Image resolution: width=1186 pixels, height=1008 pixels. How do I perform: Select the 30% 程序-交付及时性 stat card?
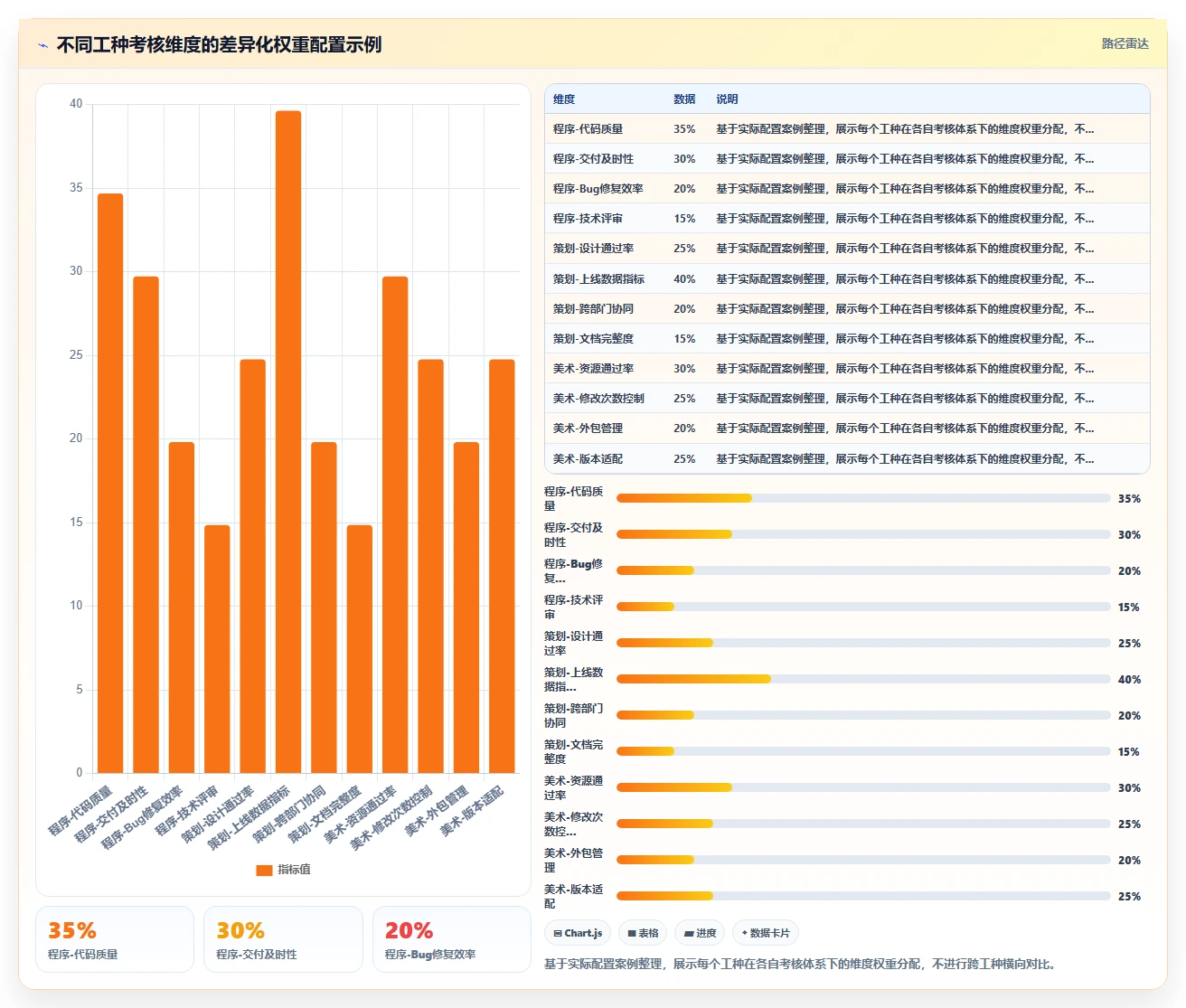283,939
